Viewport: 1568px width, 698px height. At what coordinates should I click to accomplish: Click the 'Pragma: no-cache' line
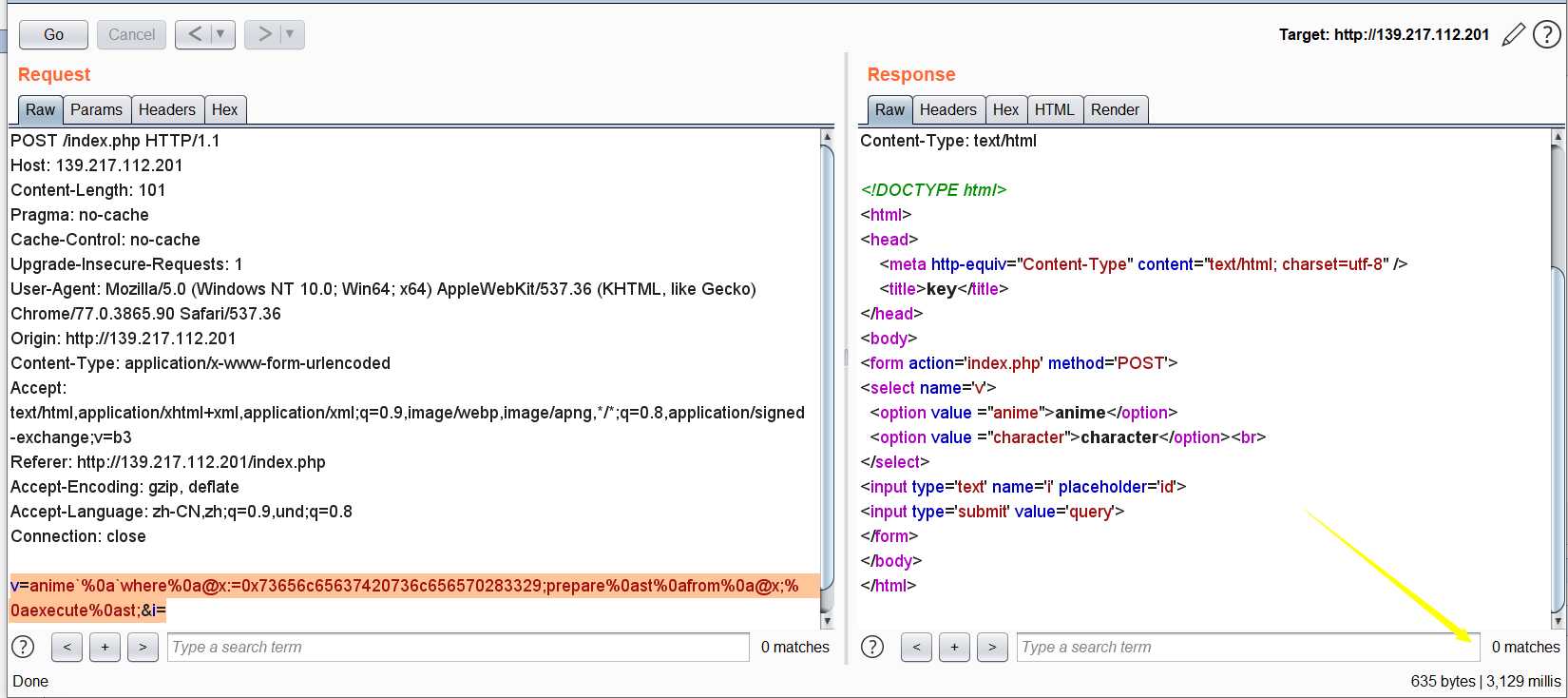(x=80, y=215)
